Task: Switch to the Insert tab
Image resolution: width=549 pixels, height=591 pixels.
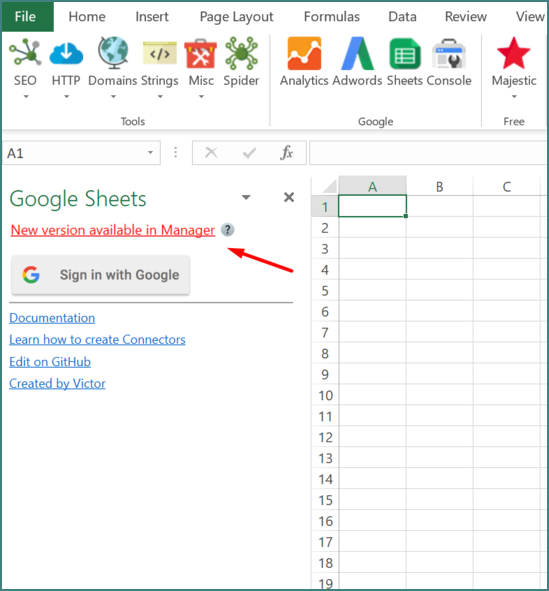Action: [x=152, y=17]
